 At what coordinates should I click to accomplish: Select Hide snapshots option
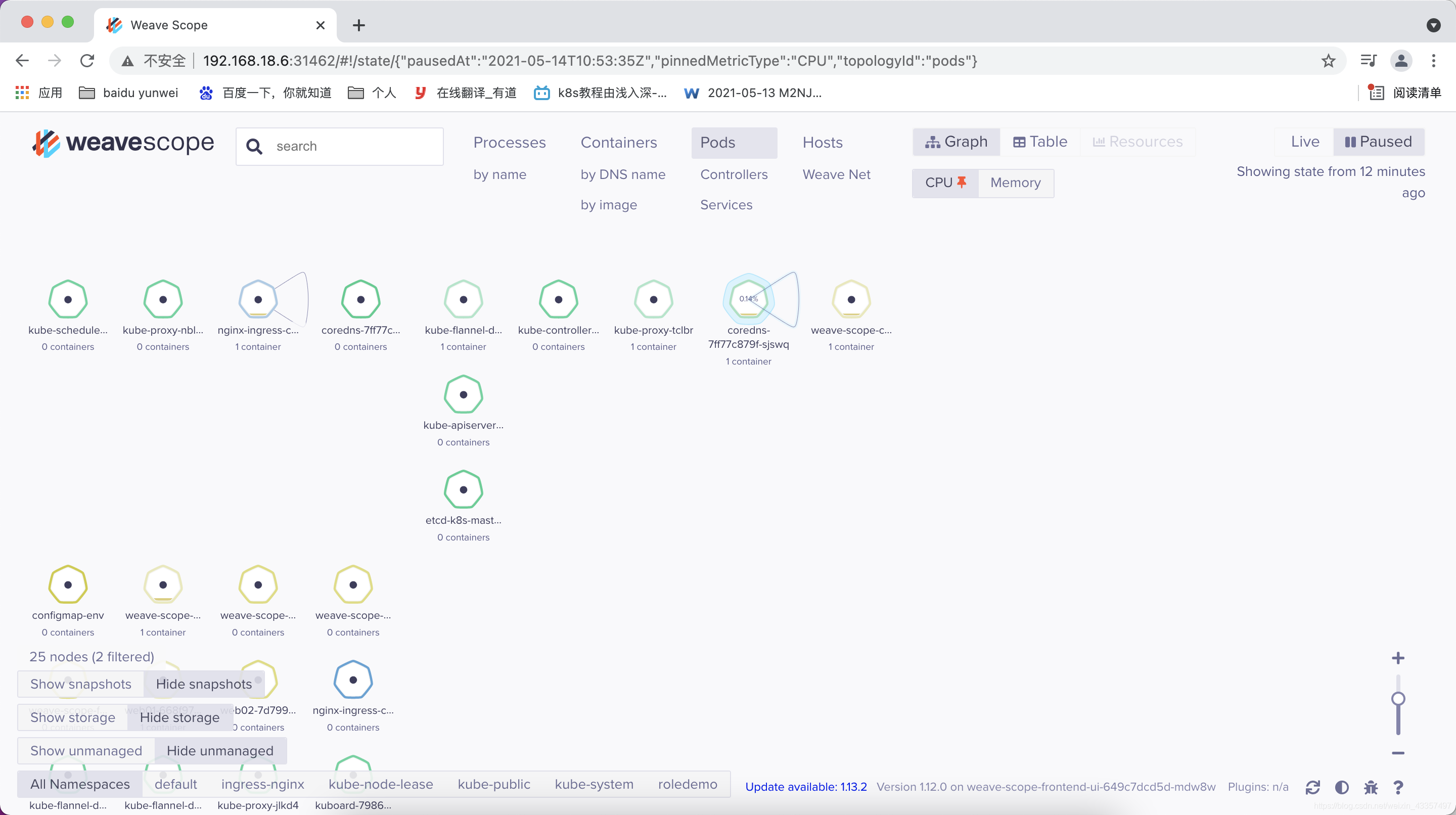coord(204,684)
